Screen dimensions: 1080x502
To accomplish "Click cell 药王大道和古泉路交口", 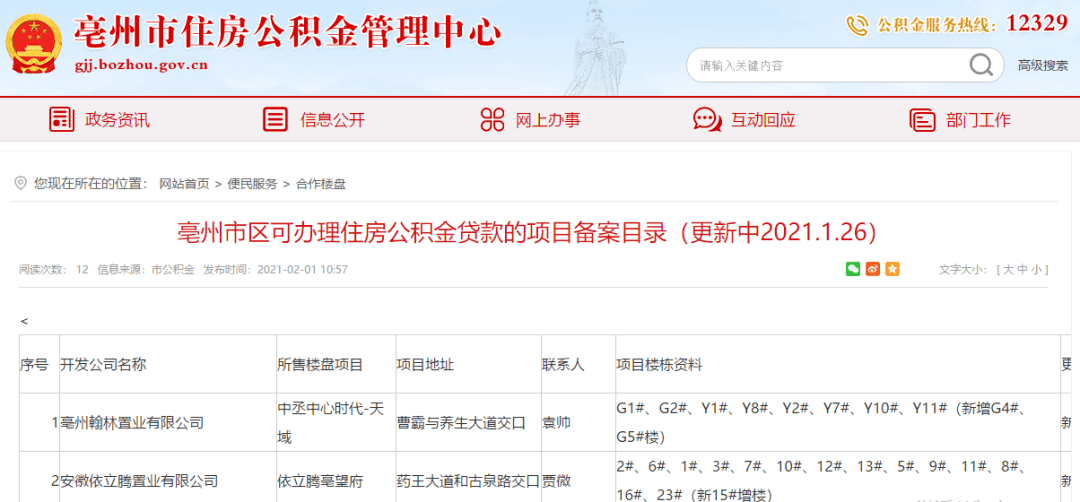I will [x=468, y=481].
